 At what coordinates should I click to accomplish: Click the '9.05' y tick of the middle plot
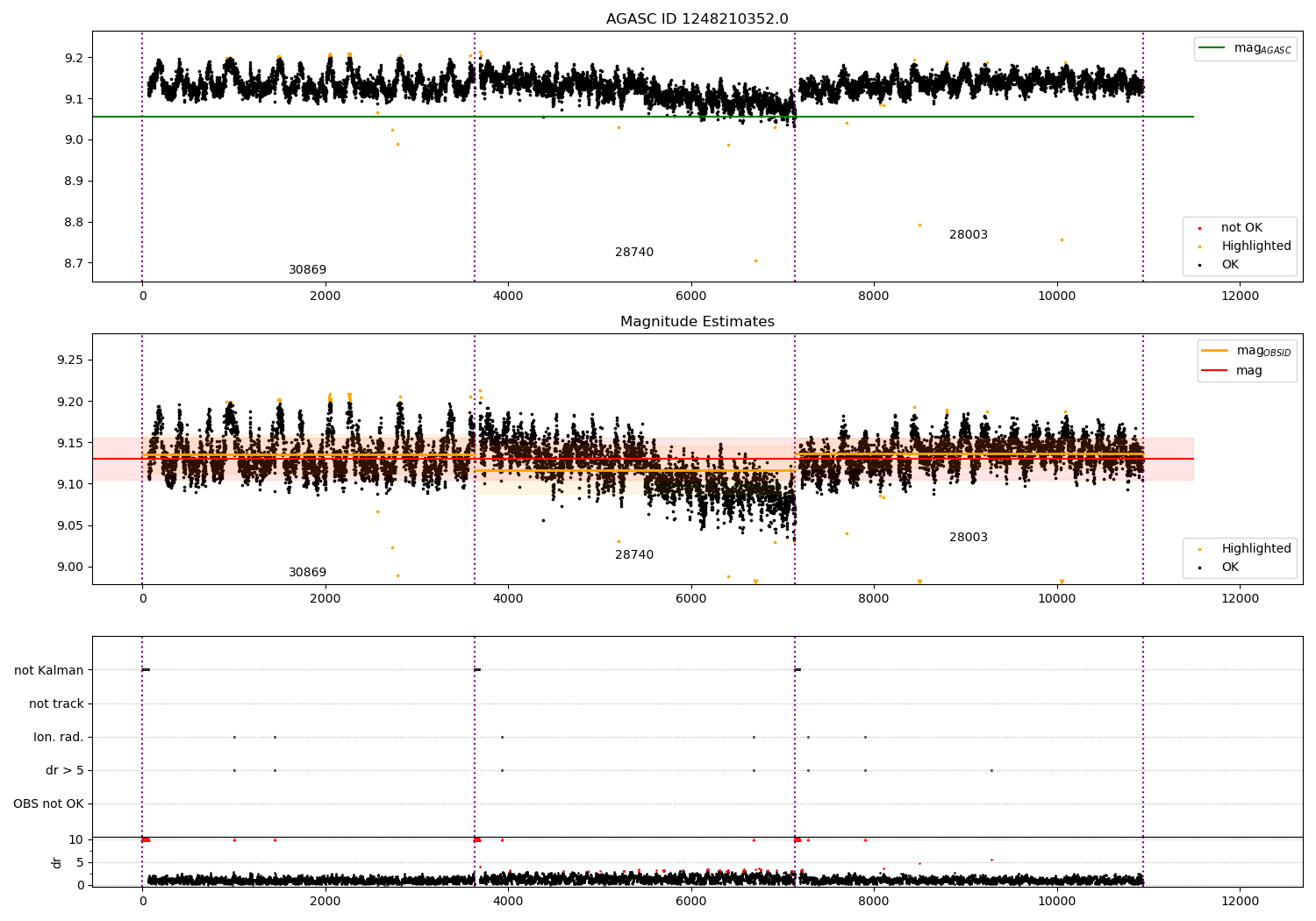click(x=70, y=526)
